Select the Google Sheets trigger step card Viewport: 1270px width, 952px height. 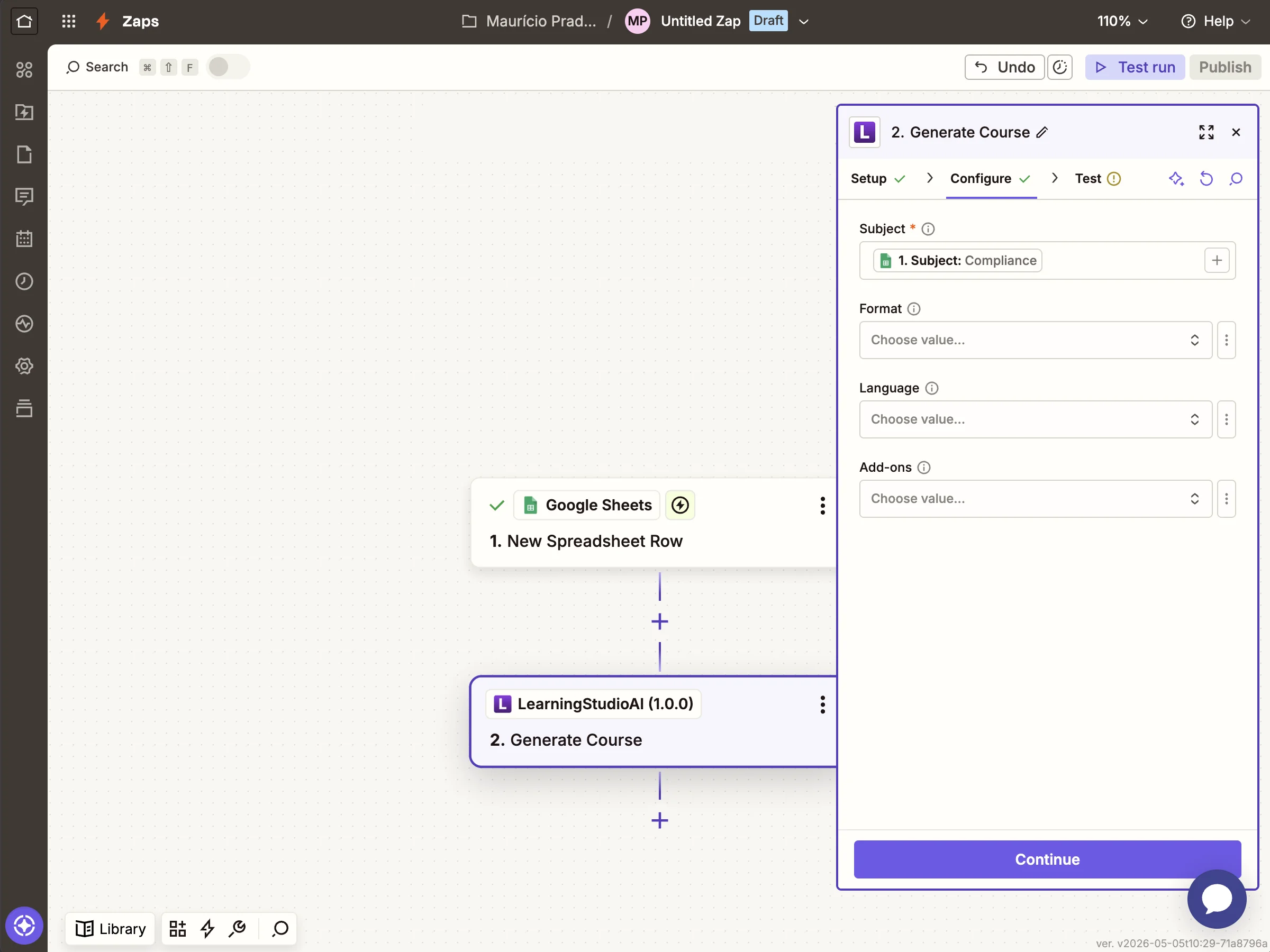(654, 523)
